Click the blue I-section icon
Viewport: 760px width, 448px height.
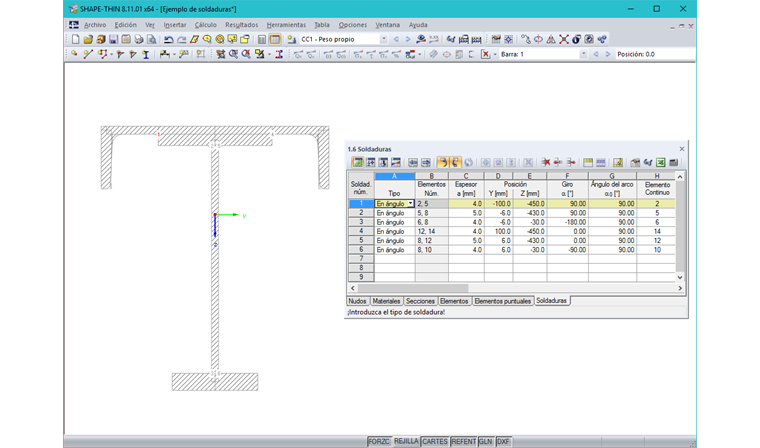145,54
